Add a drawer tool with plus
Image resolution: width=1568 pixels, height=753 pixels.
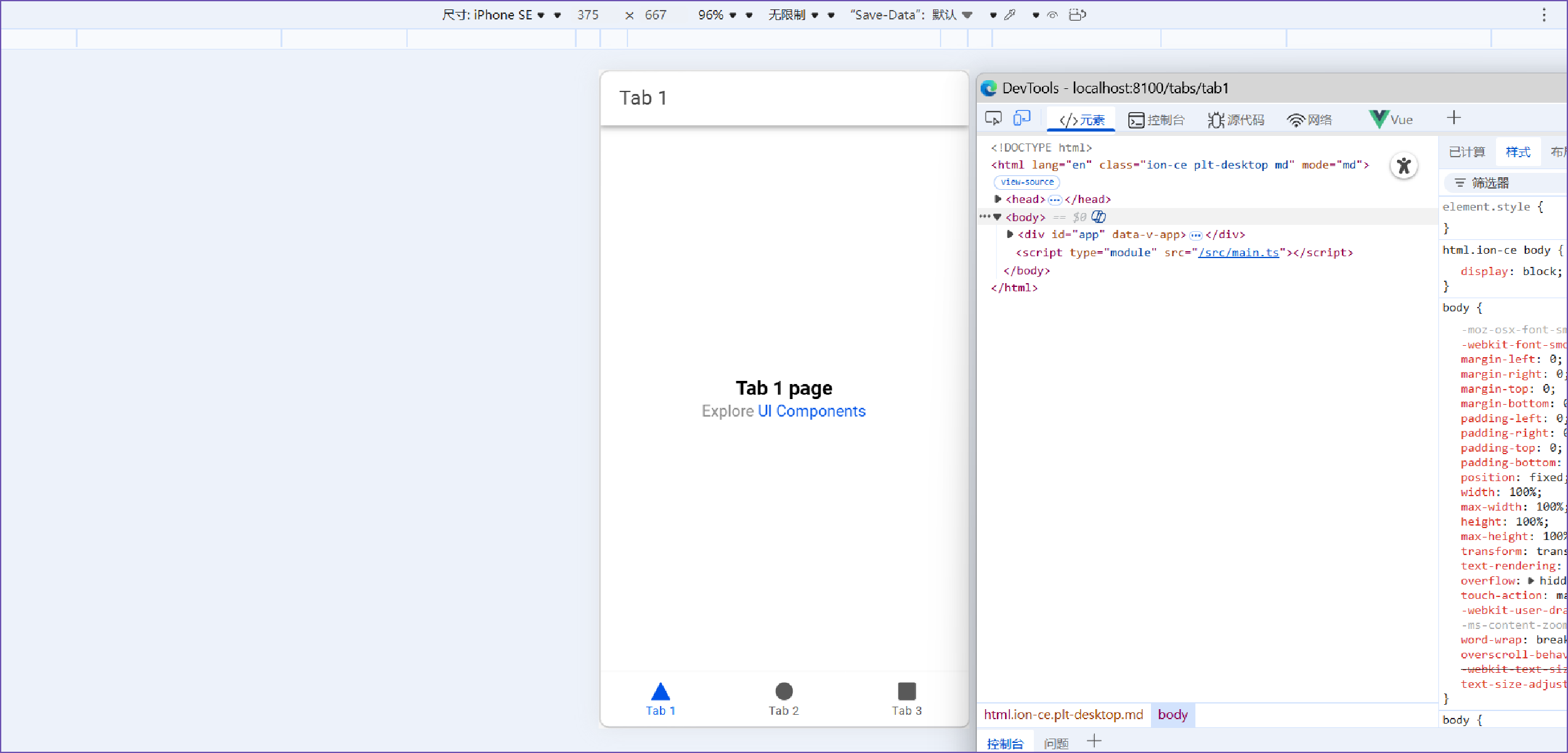pyautogui.click(x=1094, y=742)
